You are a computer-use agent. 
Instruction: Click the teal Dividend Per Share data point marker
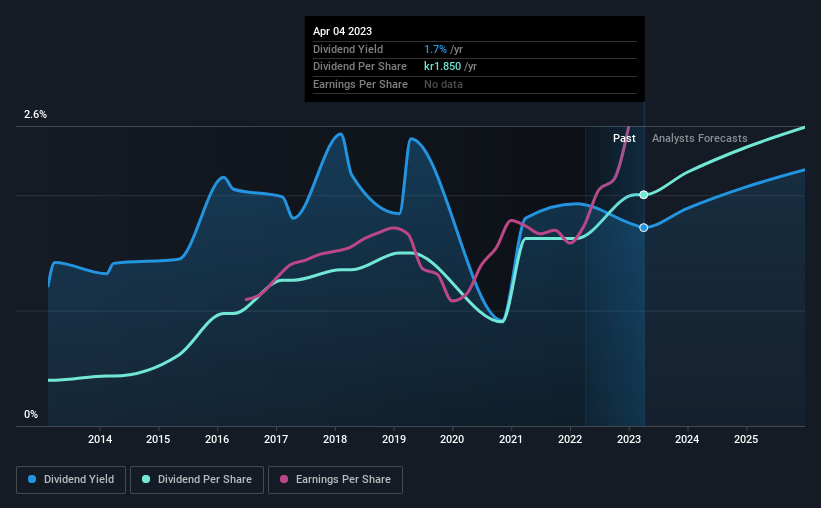pos(644,195)
